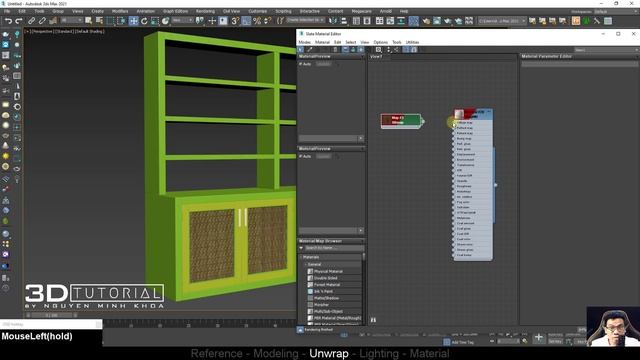Open the Material Map Browser options arrow
This screenshot has height=360, width=640.
click(301, 248)
